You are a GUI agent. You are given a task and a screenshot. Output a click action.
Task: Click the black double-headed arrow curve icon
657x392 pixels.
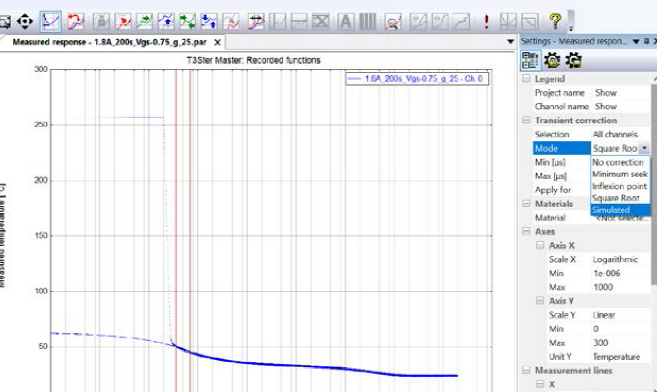pos(256,21)
